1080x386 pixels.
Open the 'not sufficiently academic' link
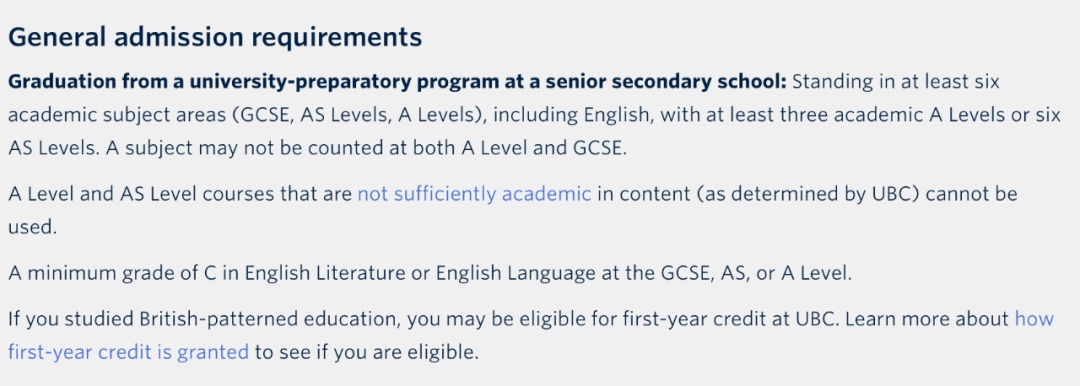[x=474, y=194]
